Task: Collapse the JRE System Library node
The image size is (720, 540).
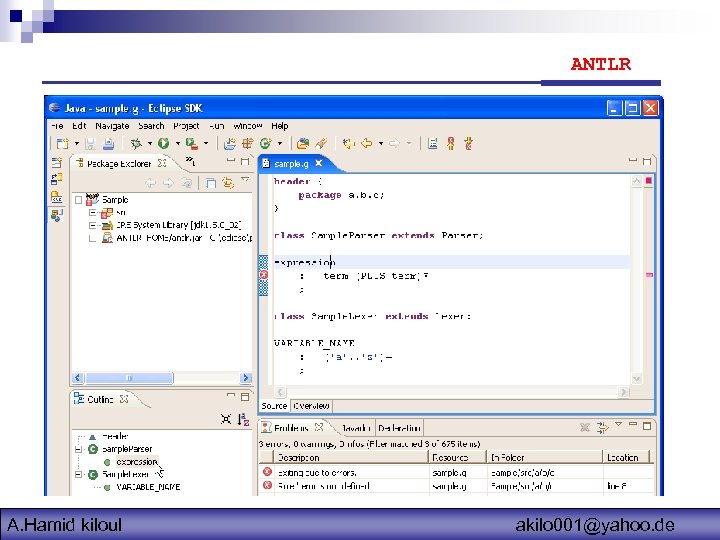Action: [x=93, y=225]
